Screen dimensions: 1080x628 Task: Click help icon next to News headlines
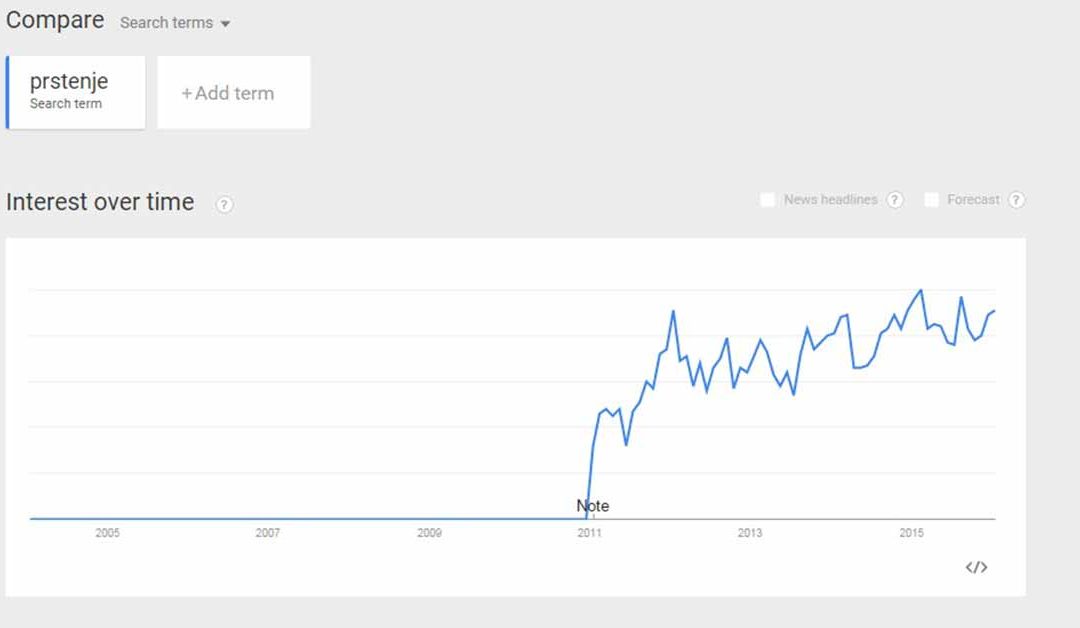click(895, 200)
